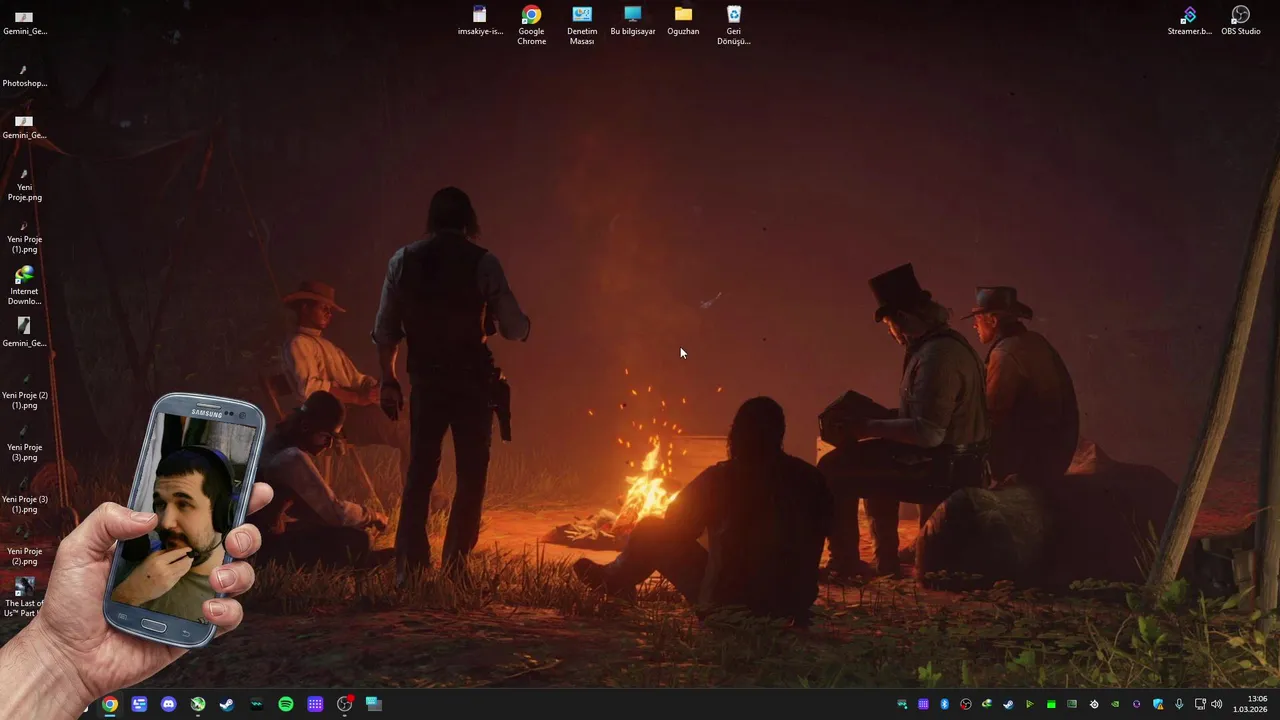Select the Photoshop... file on the desktop
Viewport: 1280px width, 720px height.
(x=24, y=75)
